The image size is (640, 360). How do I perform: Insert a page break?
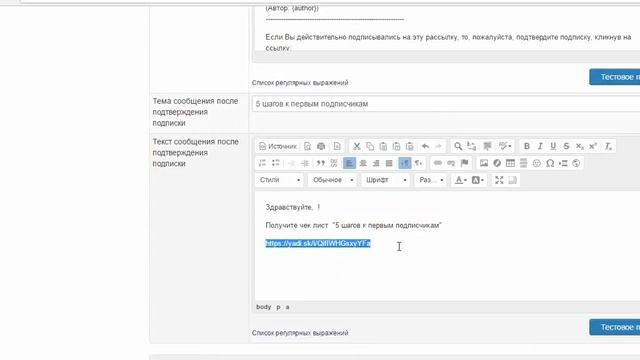pos(563,163)
